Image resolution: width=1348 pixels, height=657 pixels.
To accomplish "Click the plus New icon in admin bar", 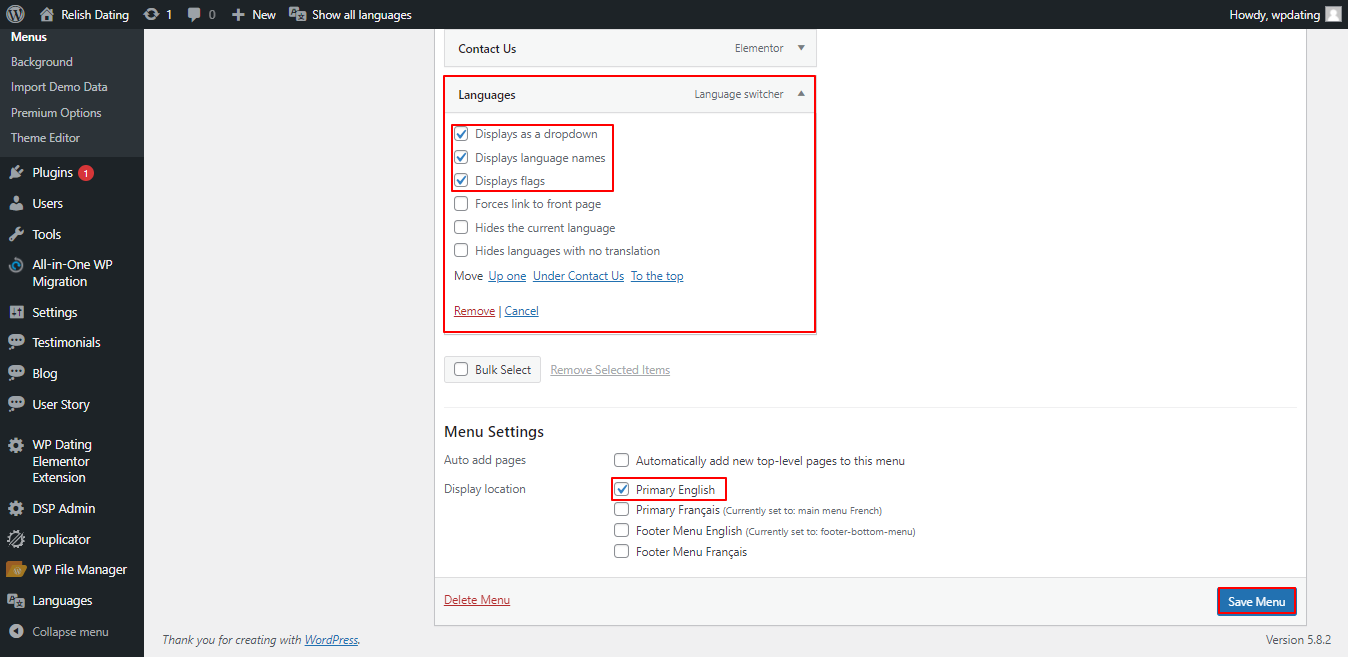I will coord(238,14).
